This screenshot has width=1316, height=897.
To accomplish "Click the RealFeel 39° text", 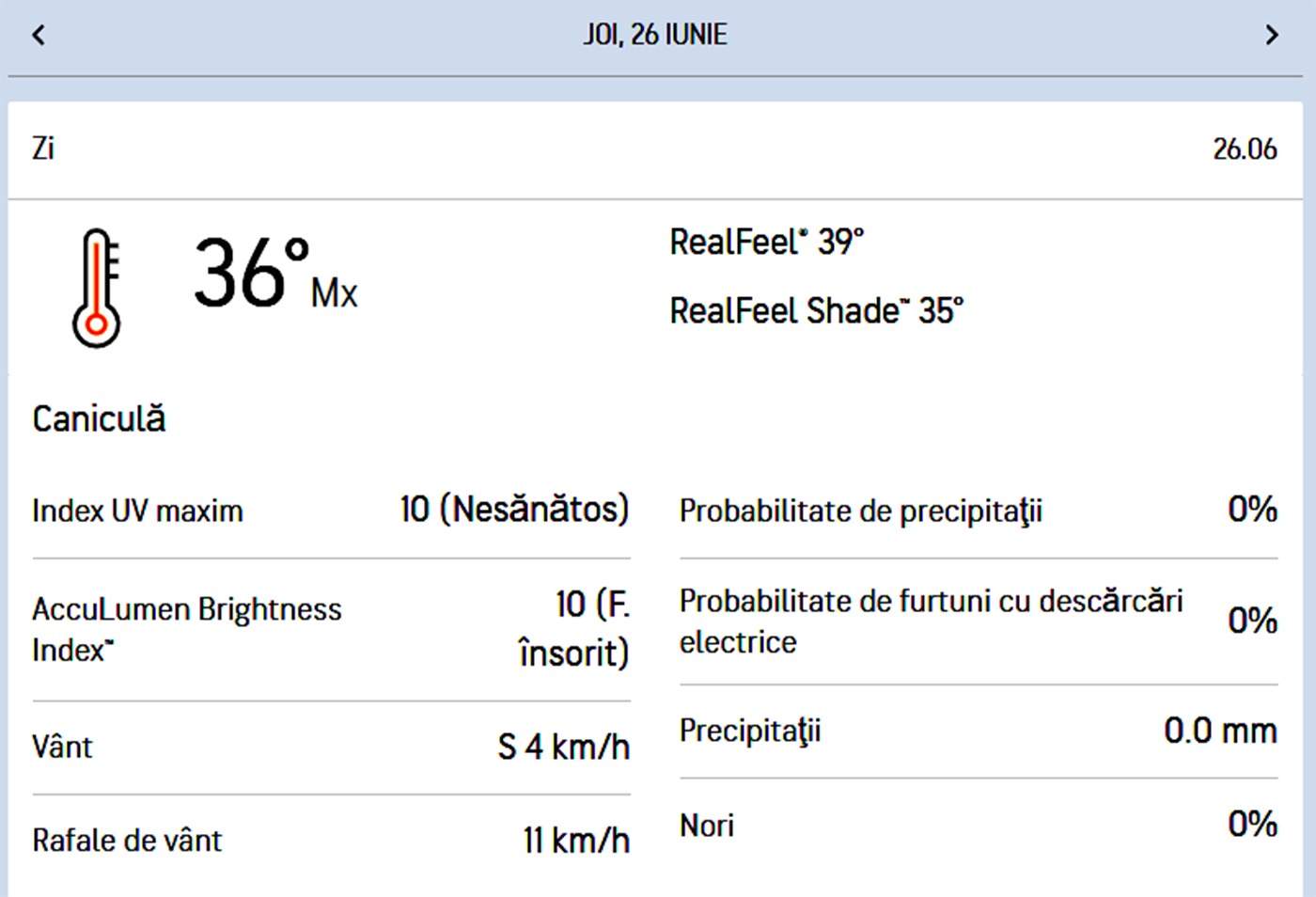I will (766, 243).
